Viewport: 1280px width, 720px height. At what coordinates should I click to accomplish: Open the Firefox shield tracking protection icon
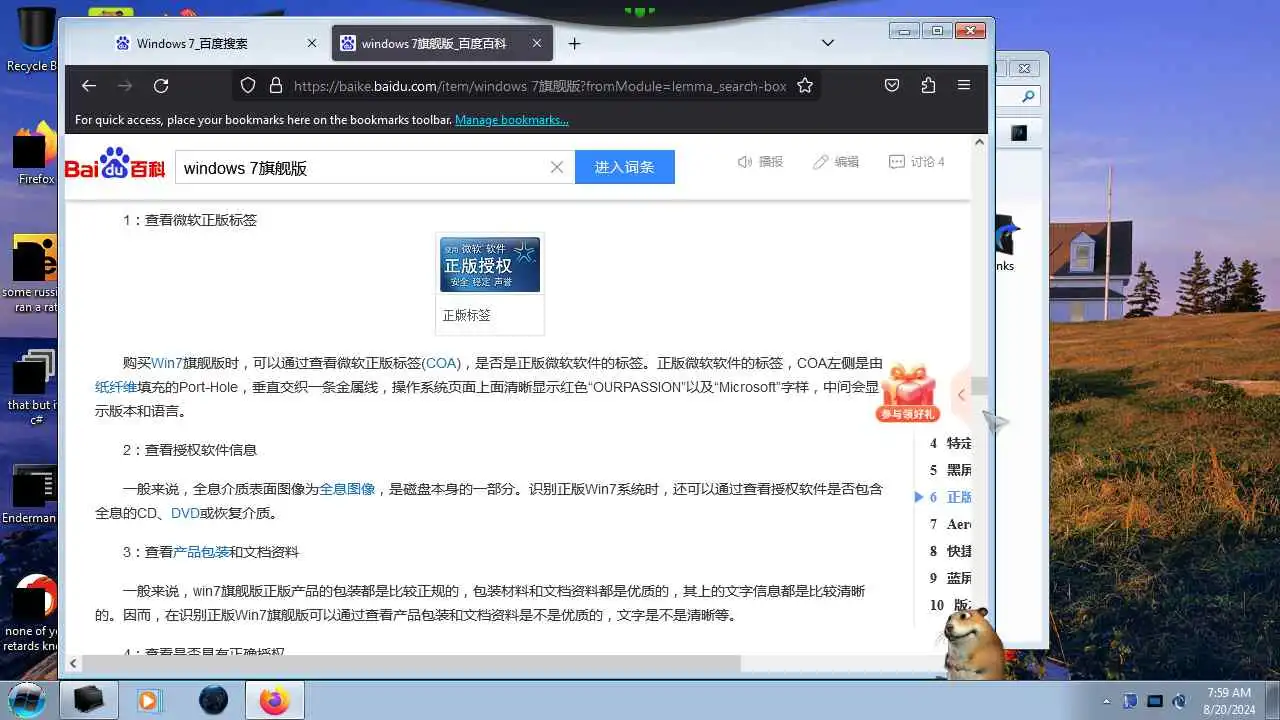pos(248,86)
